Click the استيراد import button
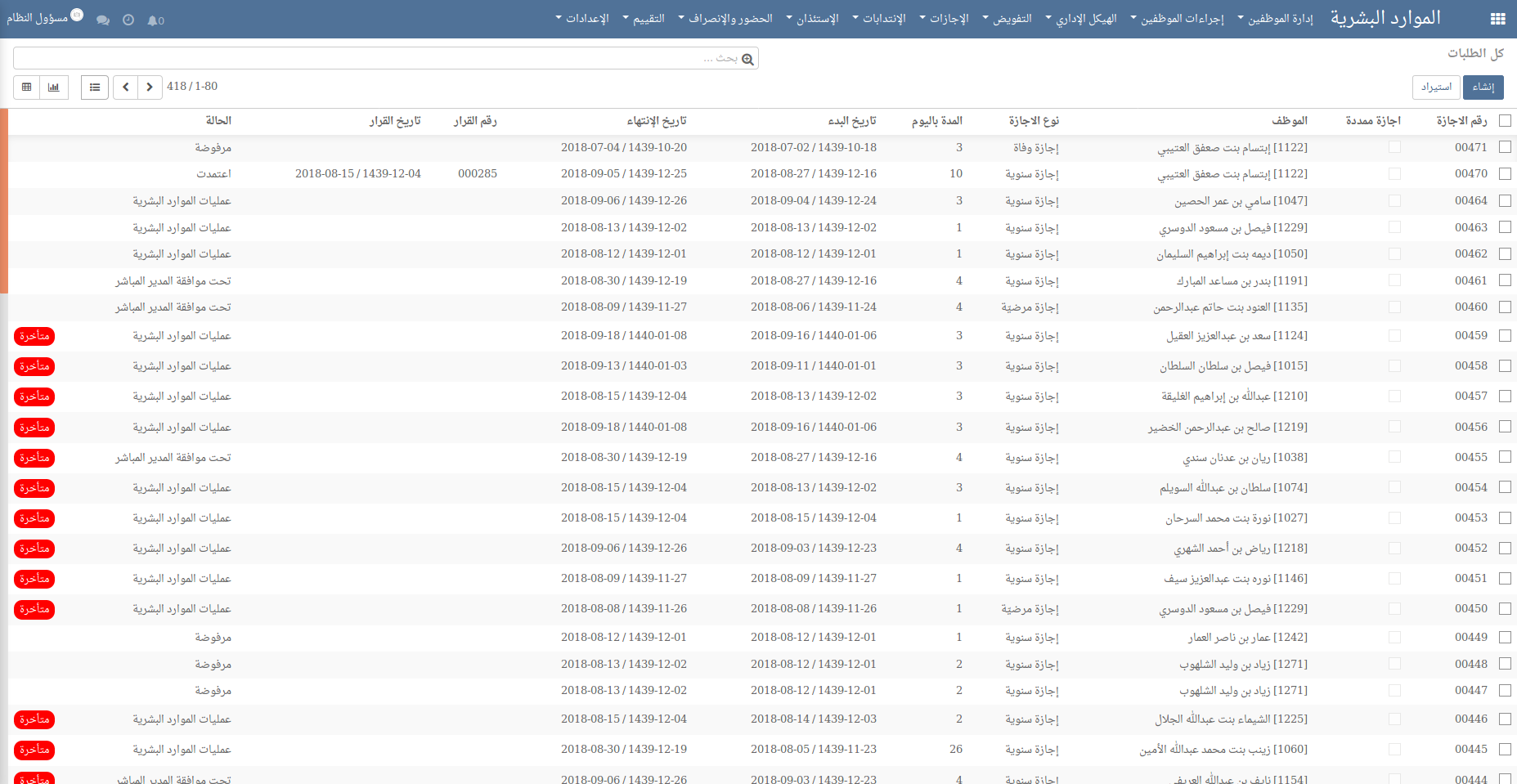Viewport: 1517px width, 784px height. tap(1436, 87)
